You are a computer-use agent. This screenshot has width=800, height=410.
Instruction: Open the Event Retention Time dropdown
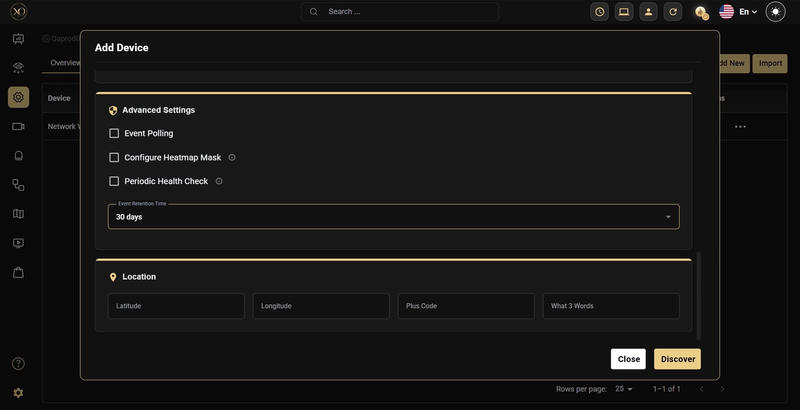[393, 217]
